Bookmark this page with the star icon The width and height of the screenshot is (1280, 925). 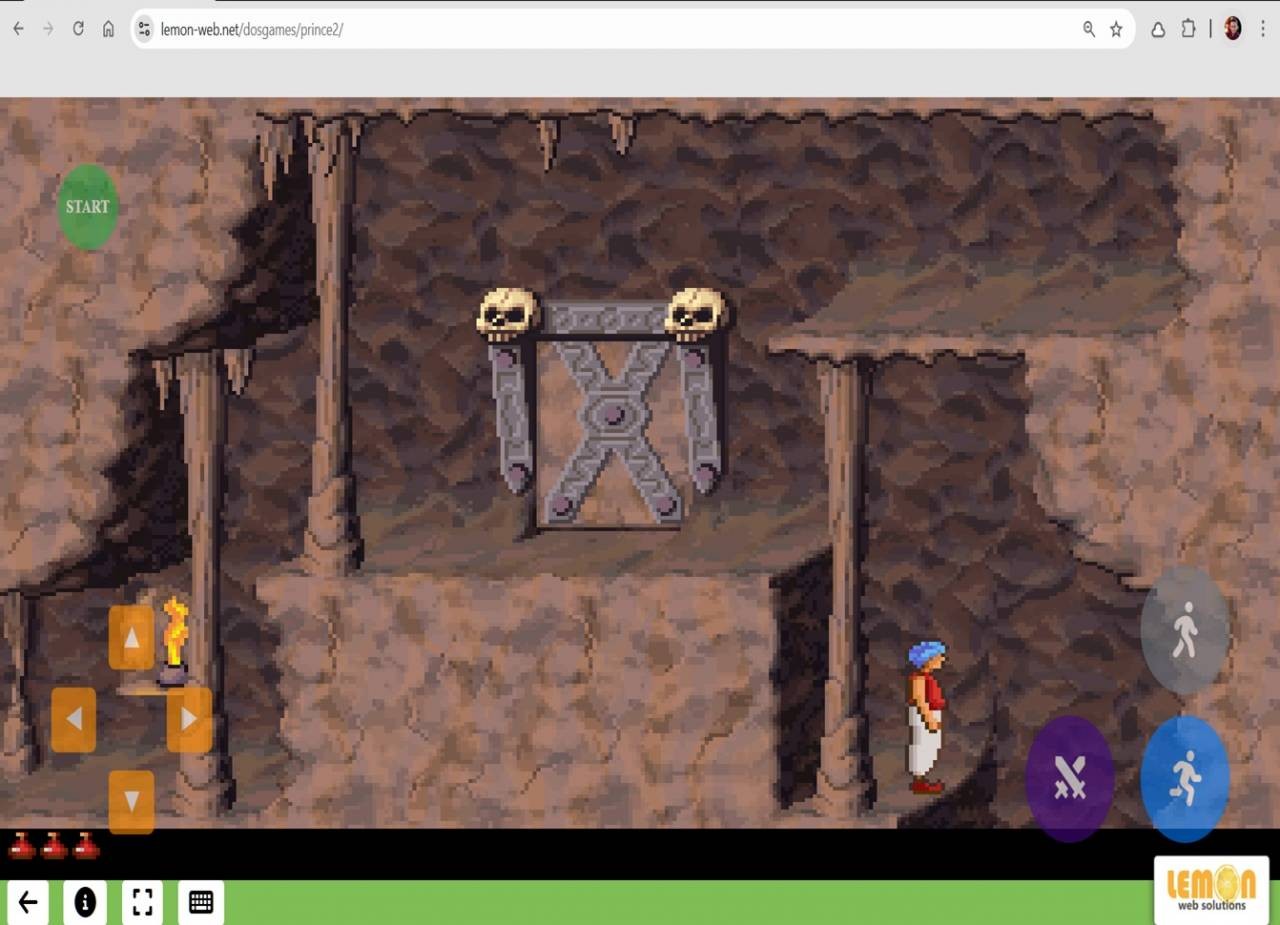1116,29
